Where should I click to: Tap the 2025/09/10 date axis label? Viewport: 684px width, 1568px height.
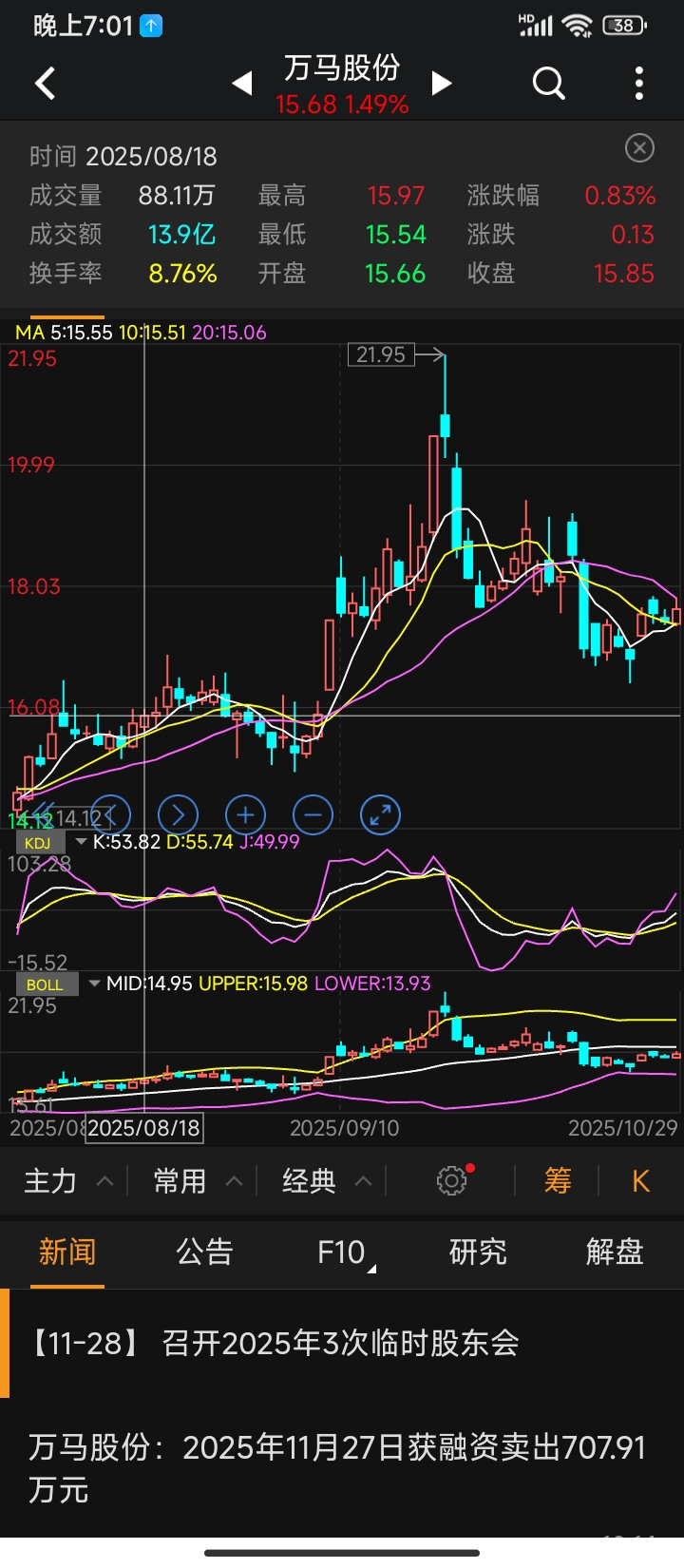coord(344,1128)
